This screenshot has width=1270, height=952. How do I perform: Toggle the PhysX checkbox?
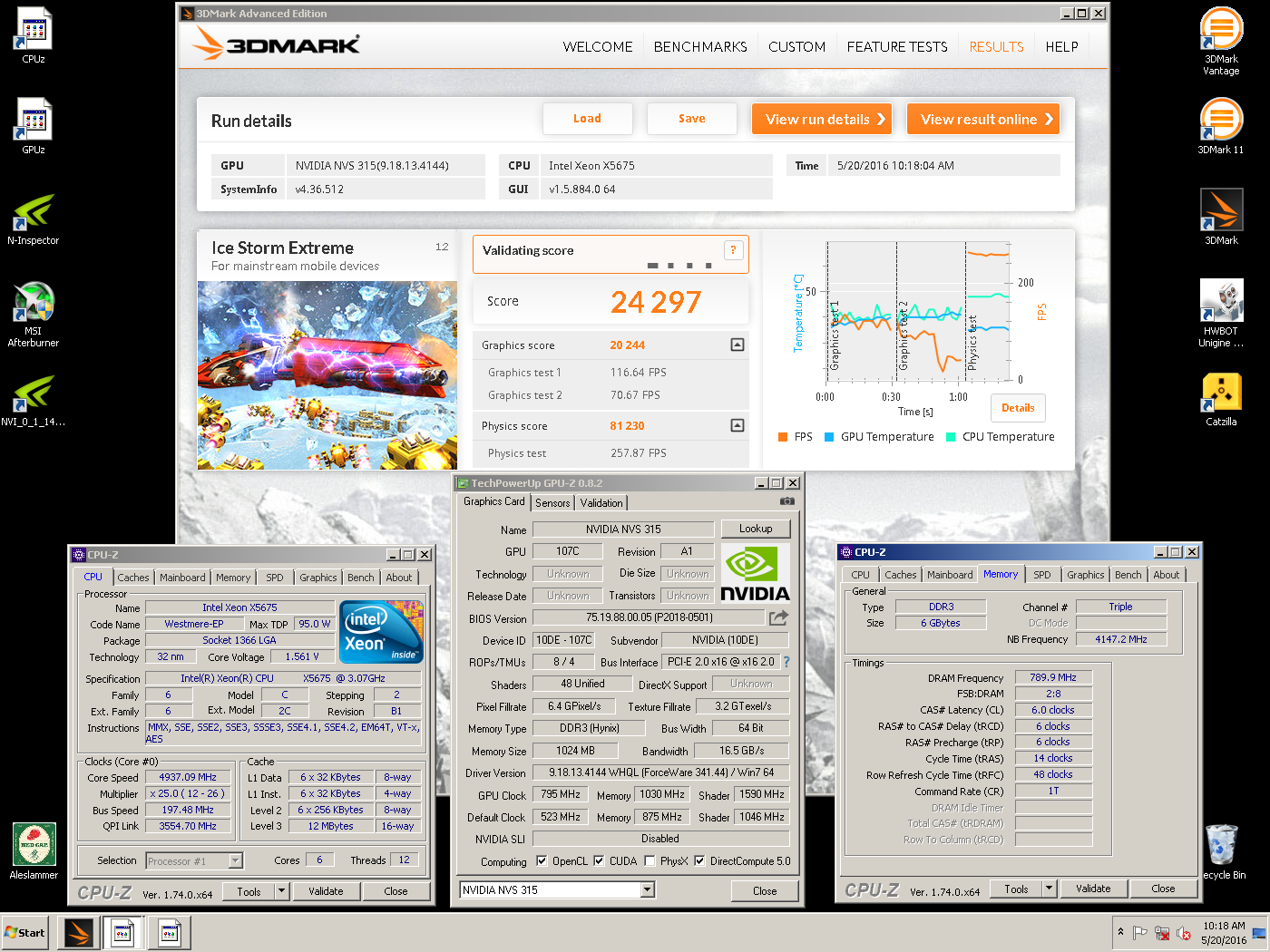click(x=650, y=861)
